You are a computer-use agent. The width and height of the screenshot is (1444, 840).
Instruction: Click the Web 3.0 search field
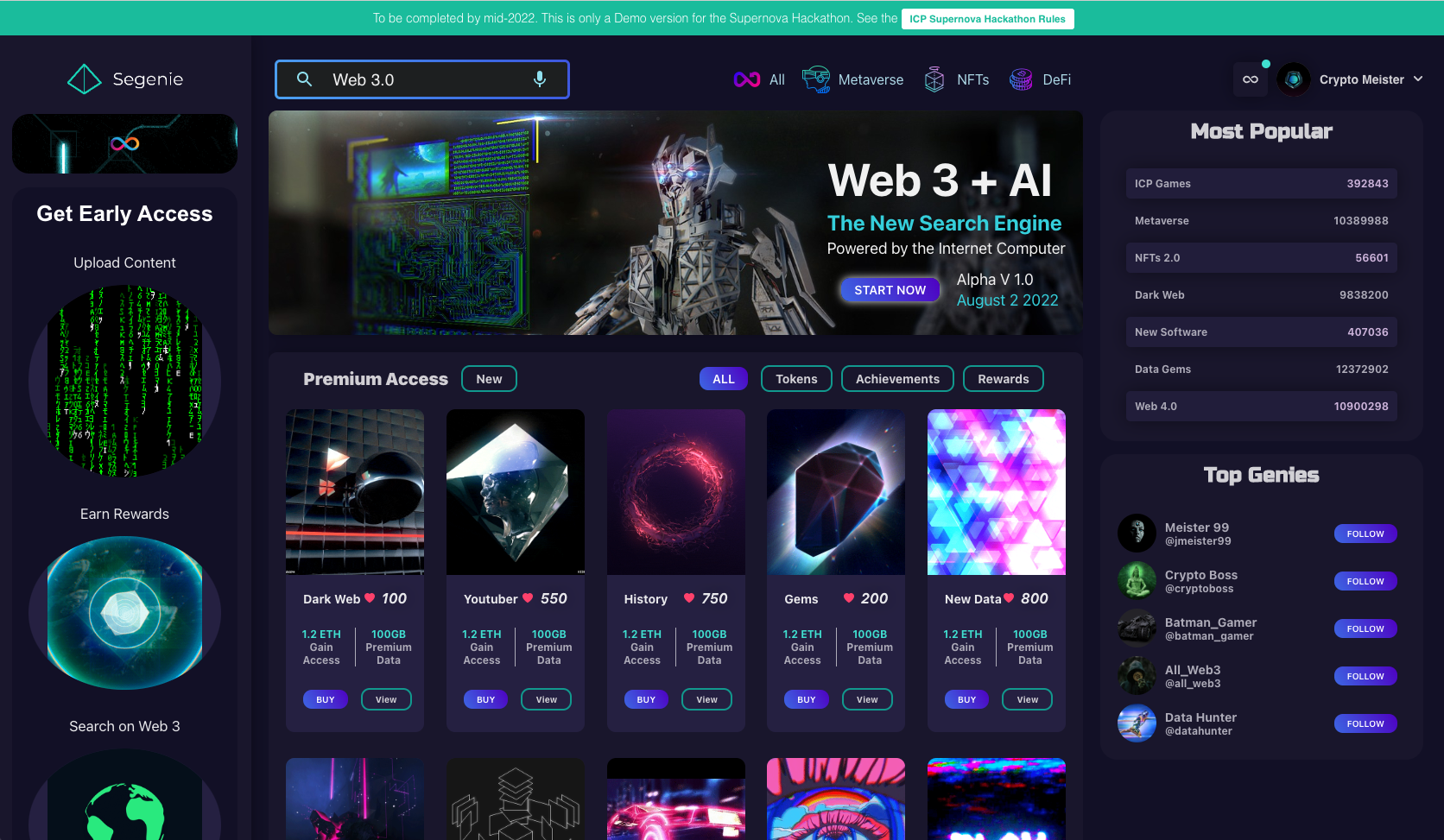[422, 79]
